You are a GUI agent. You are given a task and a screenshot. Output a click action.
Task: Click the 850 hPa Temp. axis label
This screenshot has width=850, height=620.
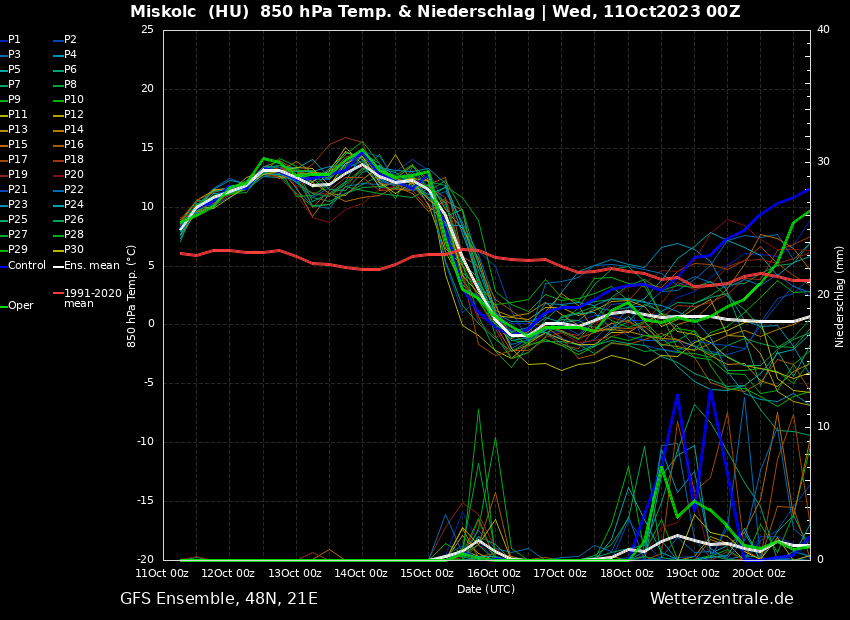click(x=132, y=296)
